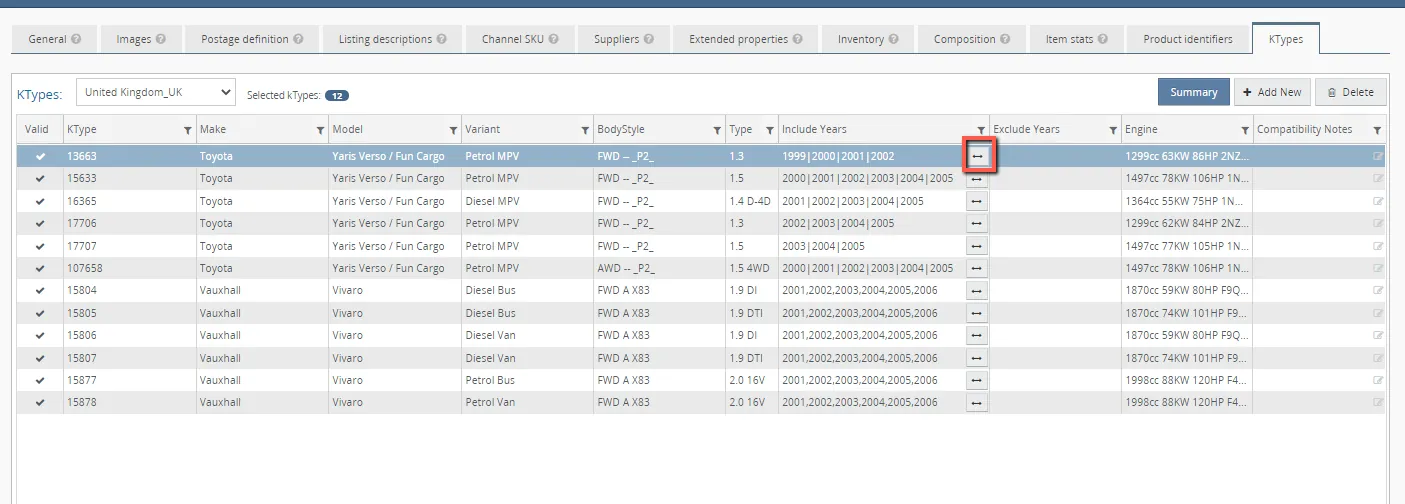Toggle Valid checkmark for KType 15878

tap(40, 402)
